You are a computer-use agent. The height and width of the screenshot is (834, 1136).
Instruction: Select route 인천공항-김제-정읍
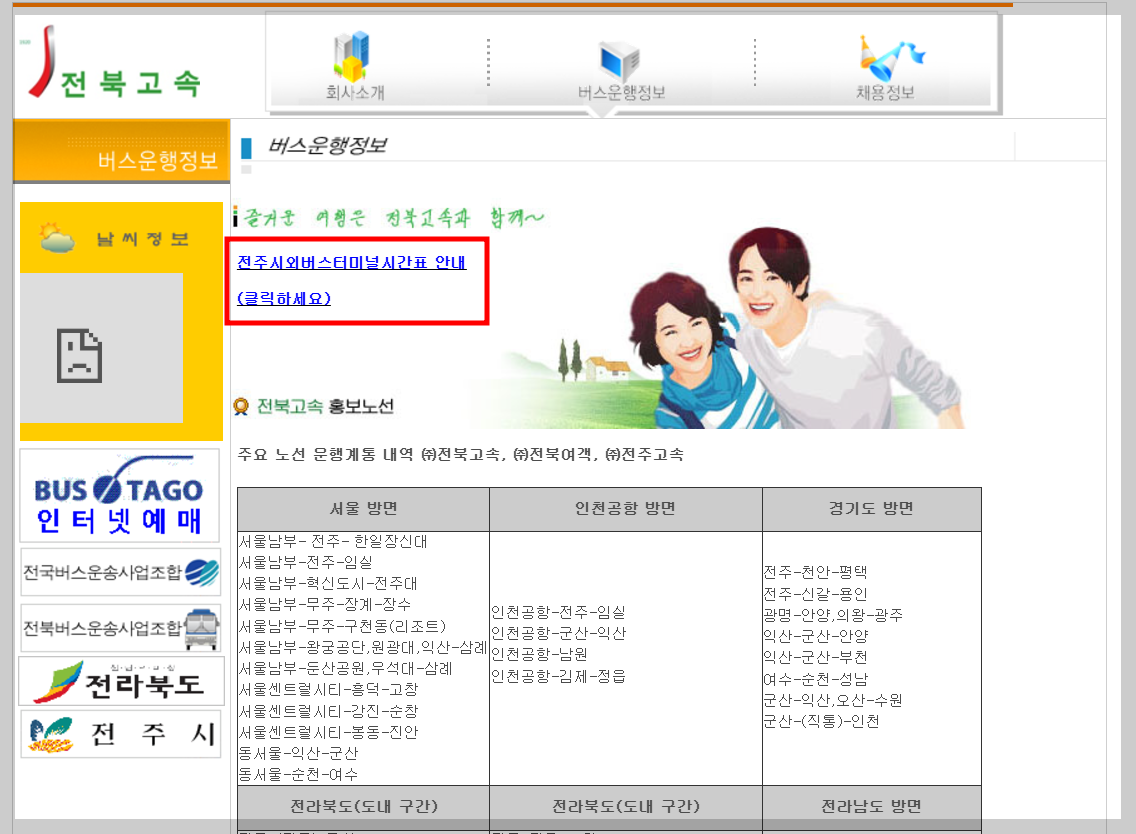point(558,676)
